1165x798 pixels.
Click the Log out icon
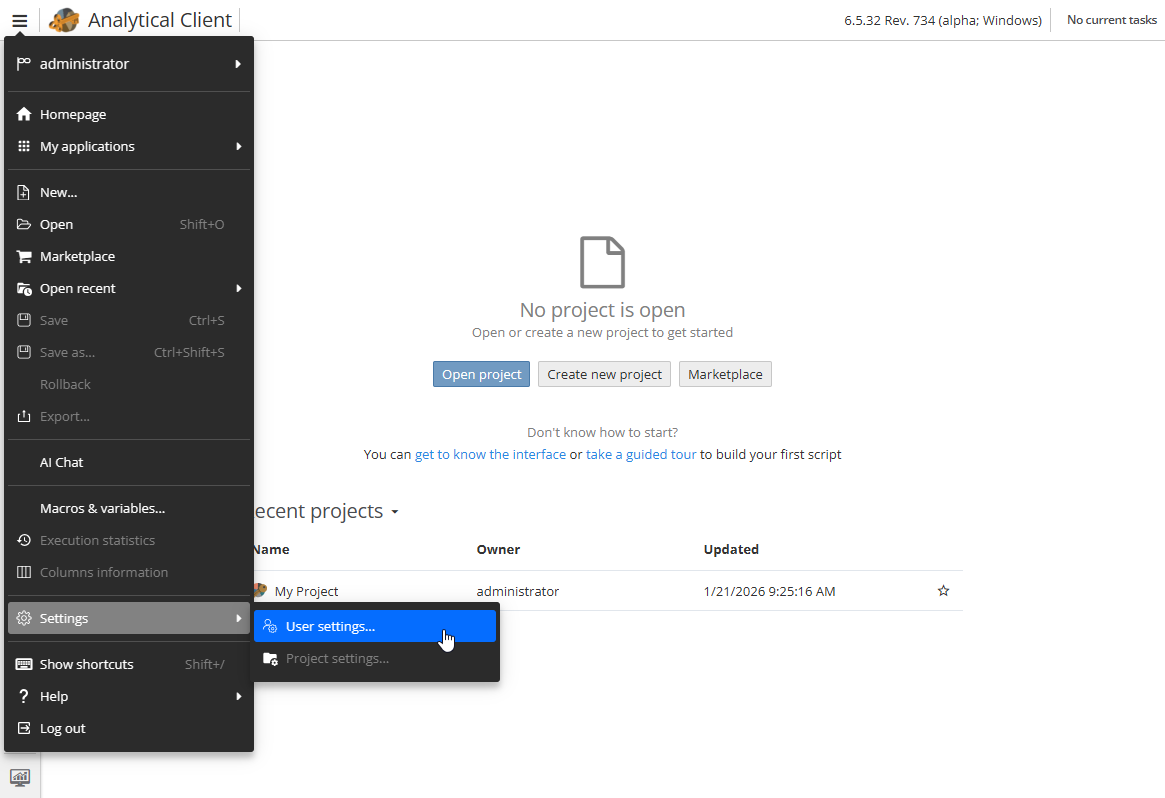coord(22,728)
